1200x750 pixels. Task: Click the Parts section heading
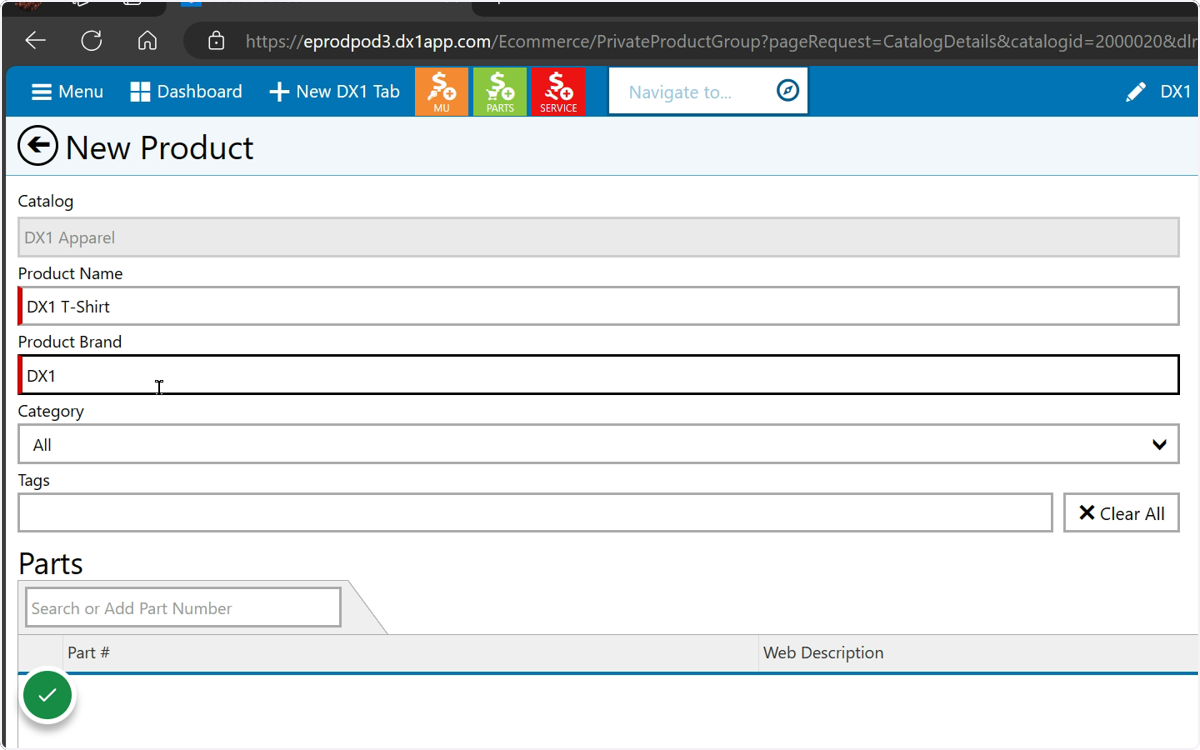[x=51, y=564]
